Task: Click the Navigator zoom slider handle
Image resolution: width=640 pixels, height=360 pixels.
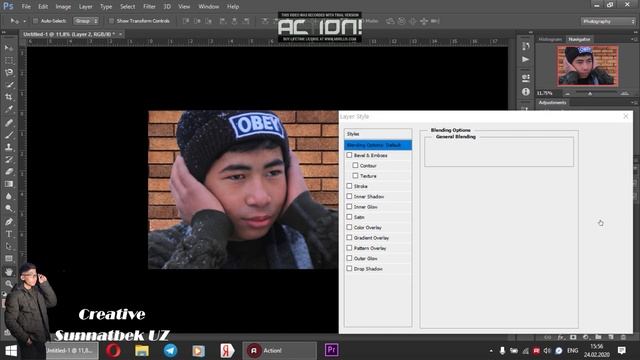Action: click(590, 94)
